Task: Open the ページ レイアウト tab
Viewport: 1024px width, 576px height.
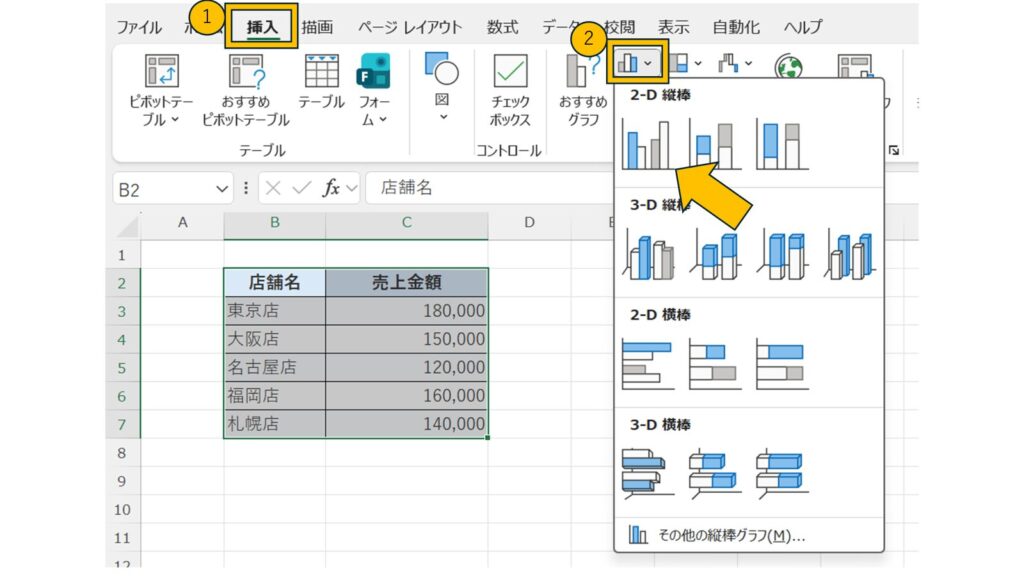Action: click(x=410, y=27)
